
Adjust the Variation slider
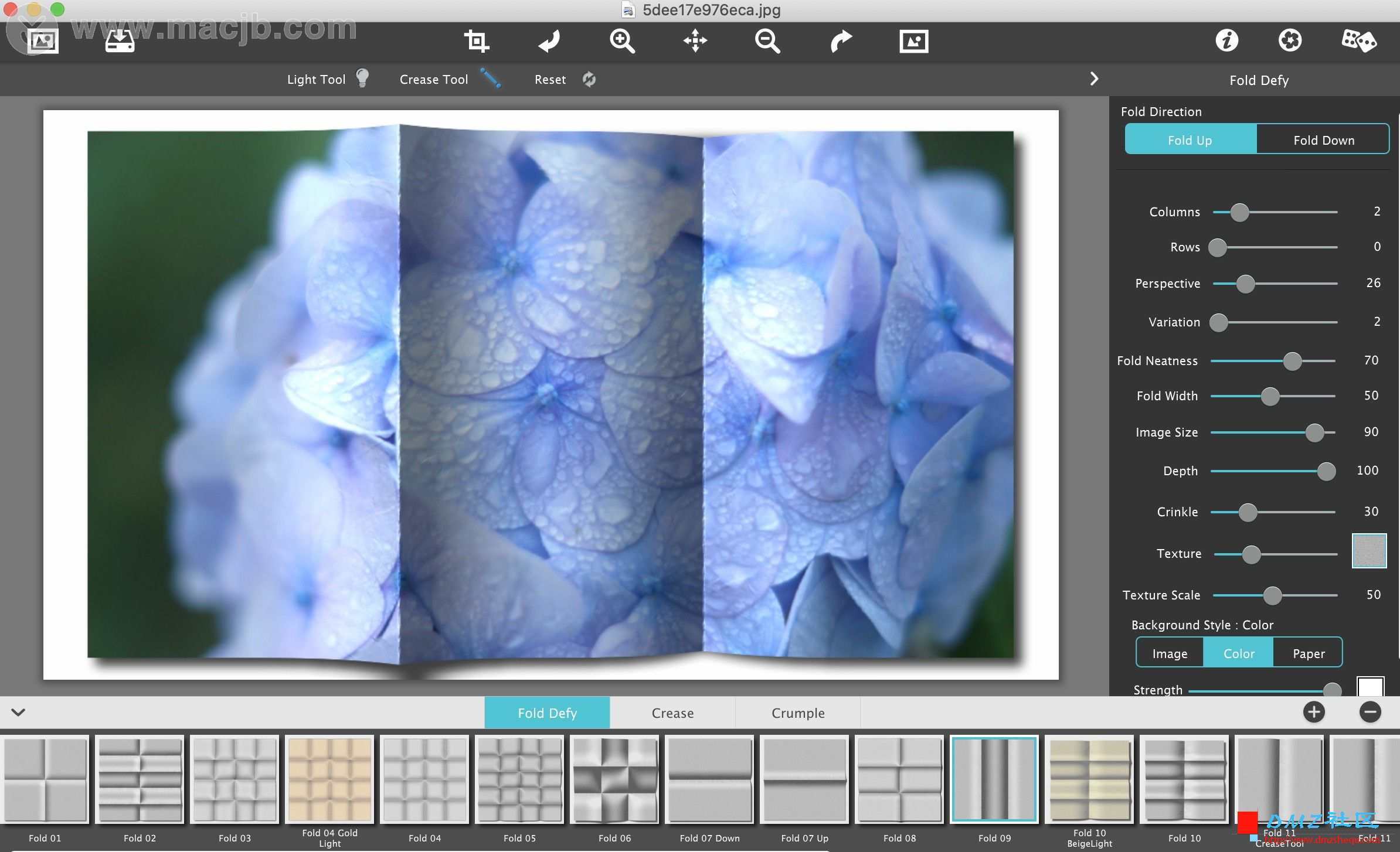pos(1275,322)
